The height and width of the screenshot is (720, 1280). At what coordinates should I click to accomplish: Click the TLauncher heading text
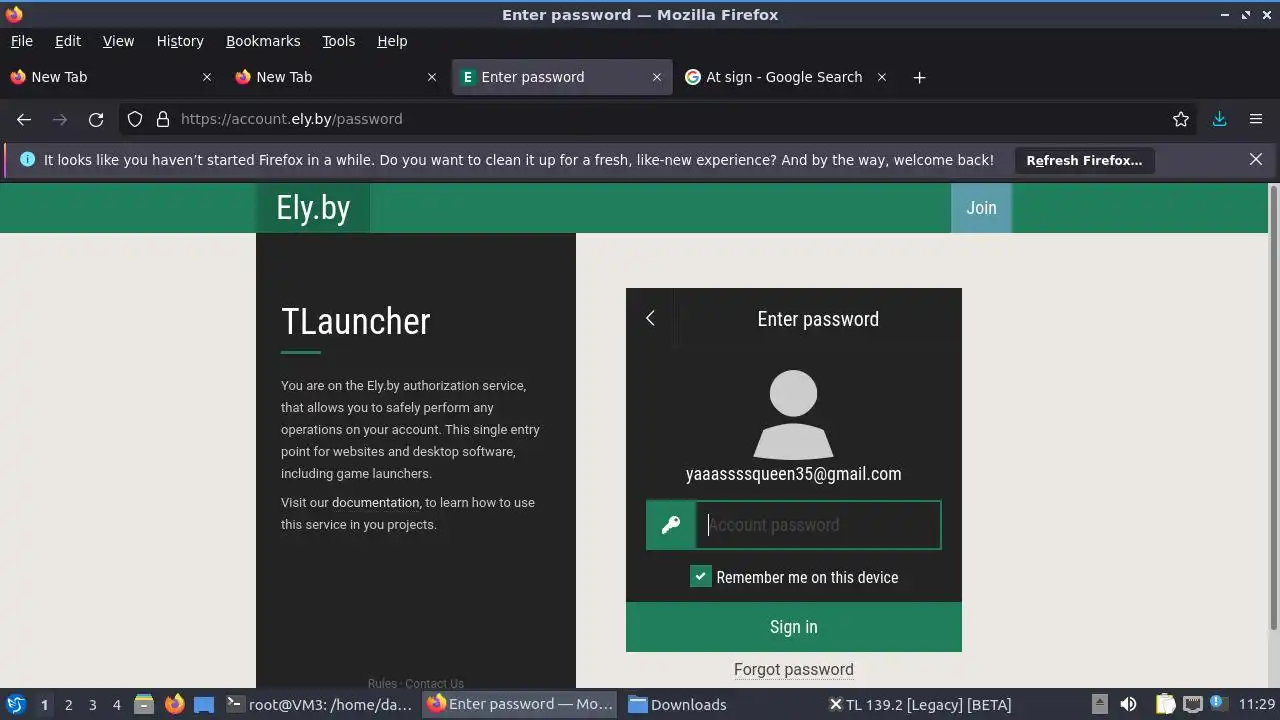point(355,321)
